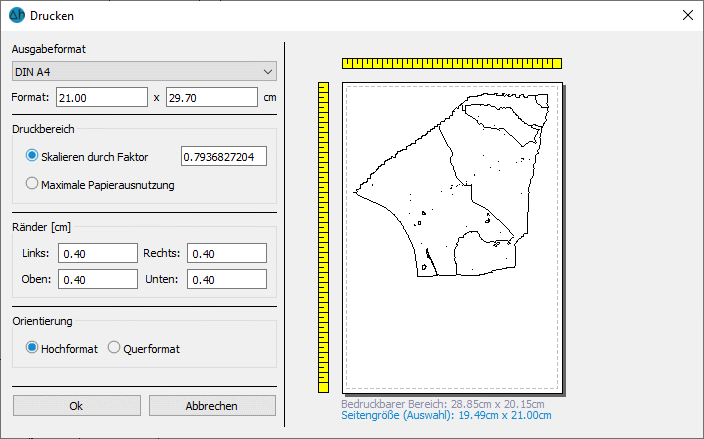This screenshot has width=704, height=439.
Task: Click the format height field showing 29.70
Action: [212, 97]
